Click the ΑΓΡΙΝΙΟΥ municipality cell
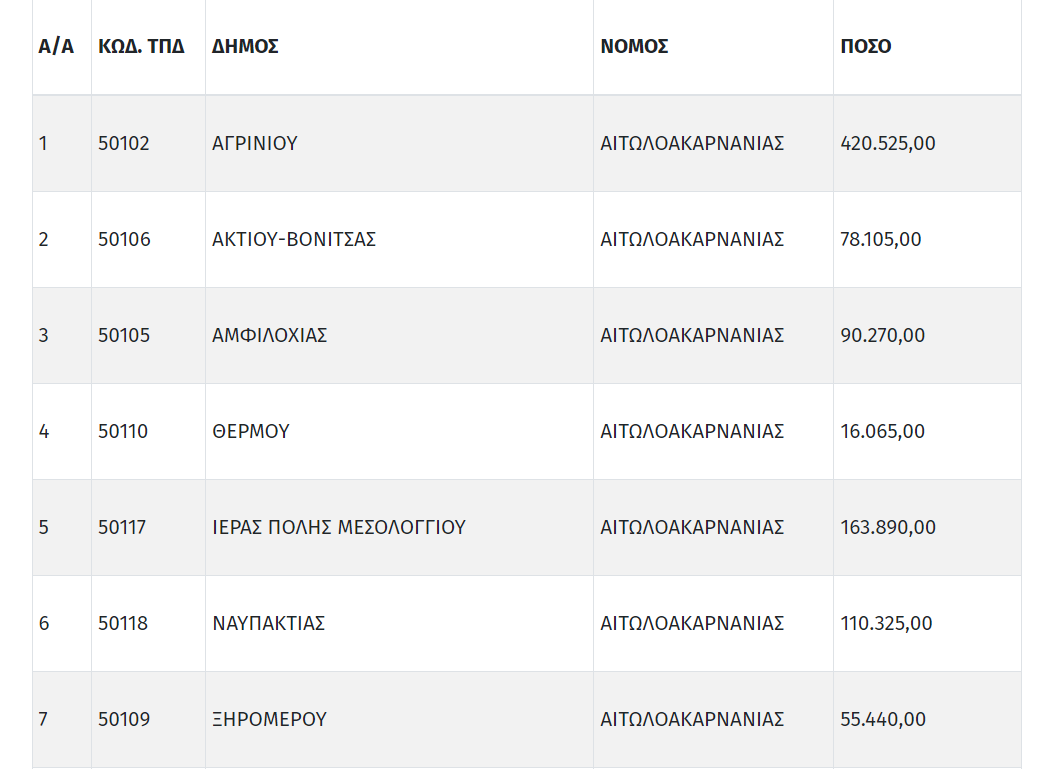 coord(255,143)
